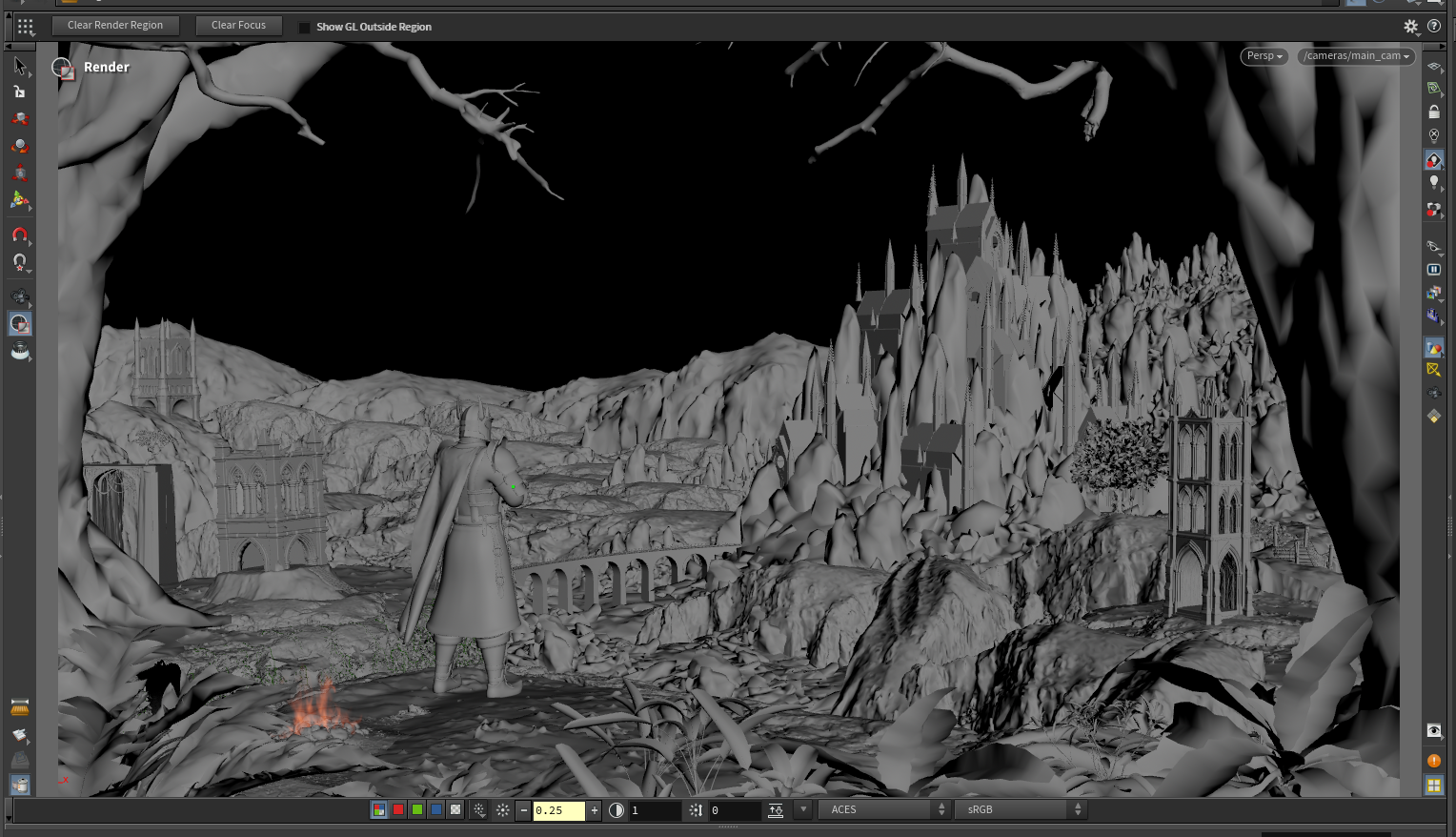This screenshot has height=837, width=1456.
Task: Open the /cameras/main_cam camera menu
Action: pos(1355,56)
